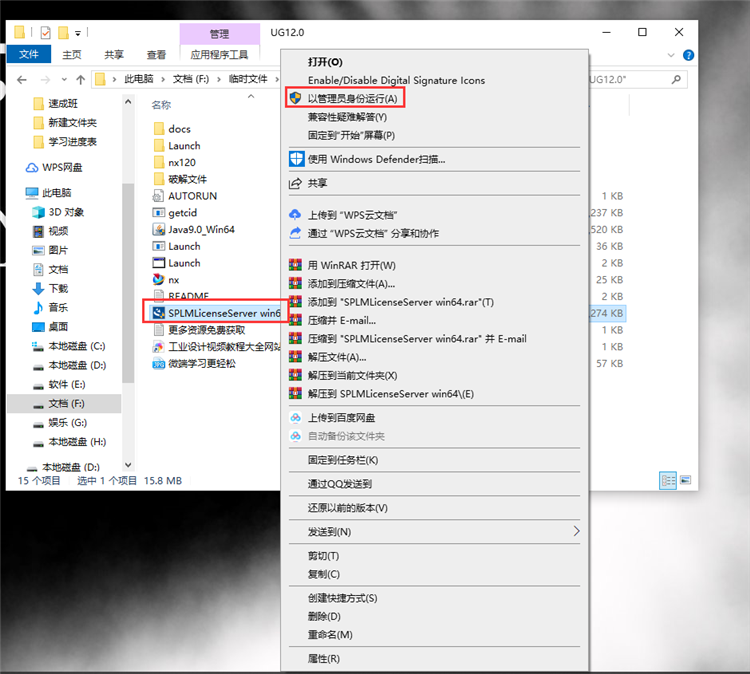Viewport: 750px width, 674px height.
Task: Select Enable/Disable Digital Signature Icons
Action: (x=396, y=80)
